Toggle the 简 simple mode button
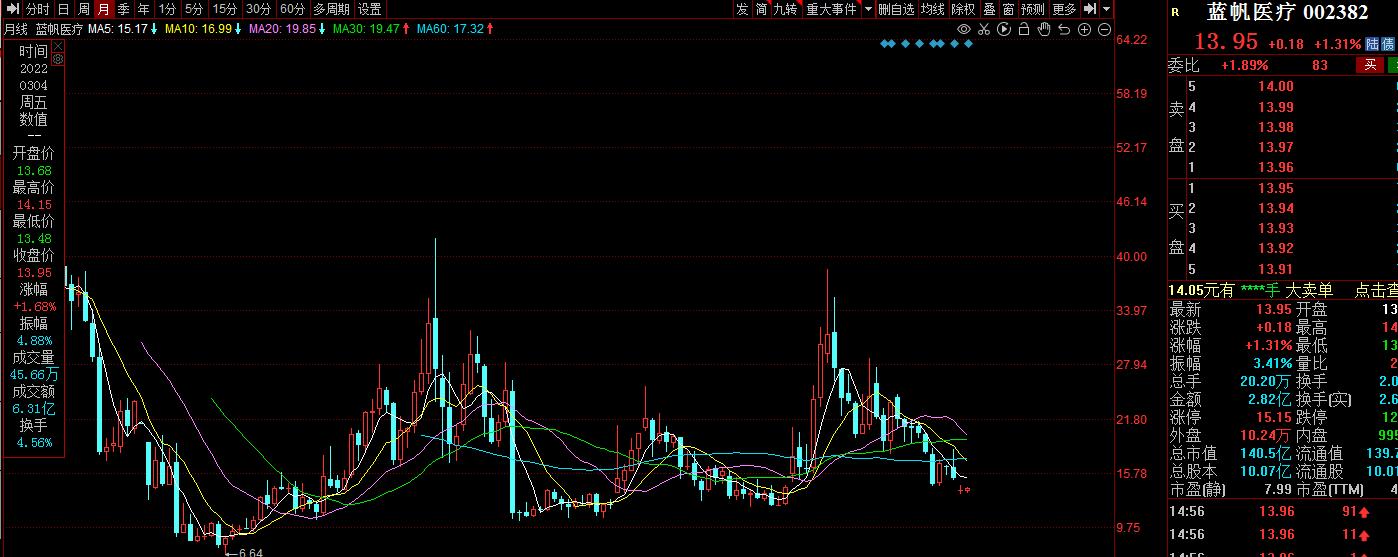Image resolution: width=1398 pixels, height=557 pixels. [x=762, y=9]
